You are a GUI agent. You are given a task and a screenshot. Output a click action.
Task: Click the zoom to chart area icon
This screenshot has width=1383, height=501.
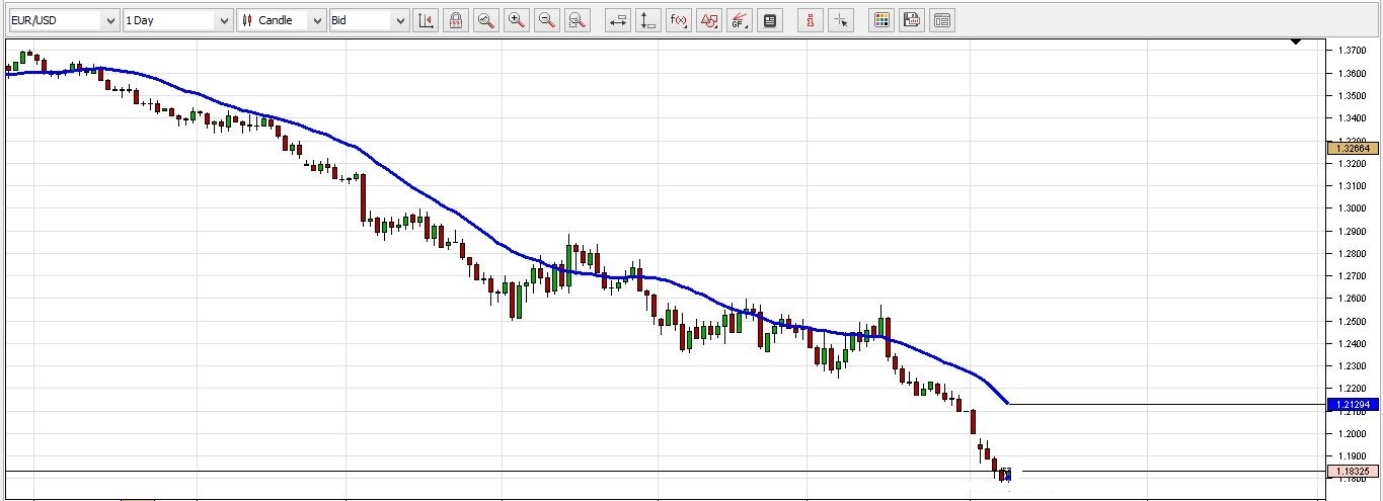pyautogui.click(x=486, y=20)
